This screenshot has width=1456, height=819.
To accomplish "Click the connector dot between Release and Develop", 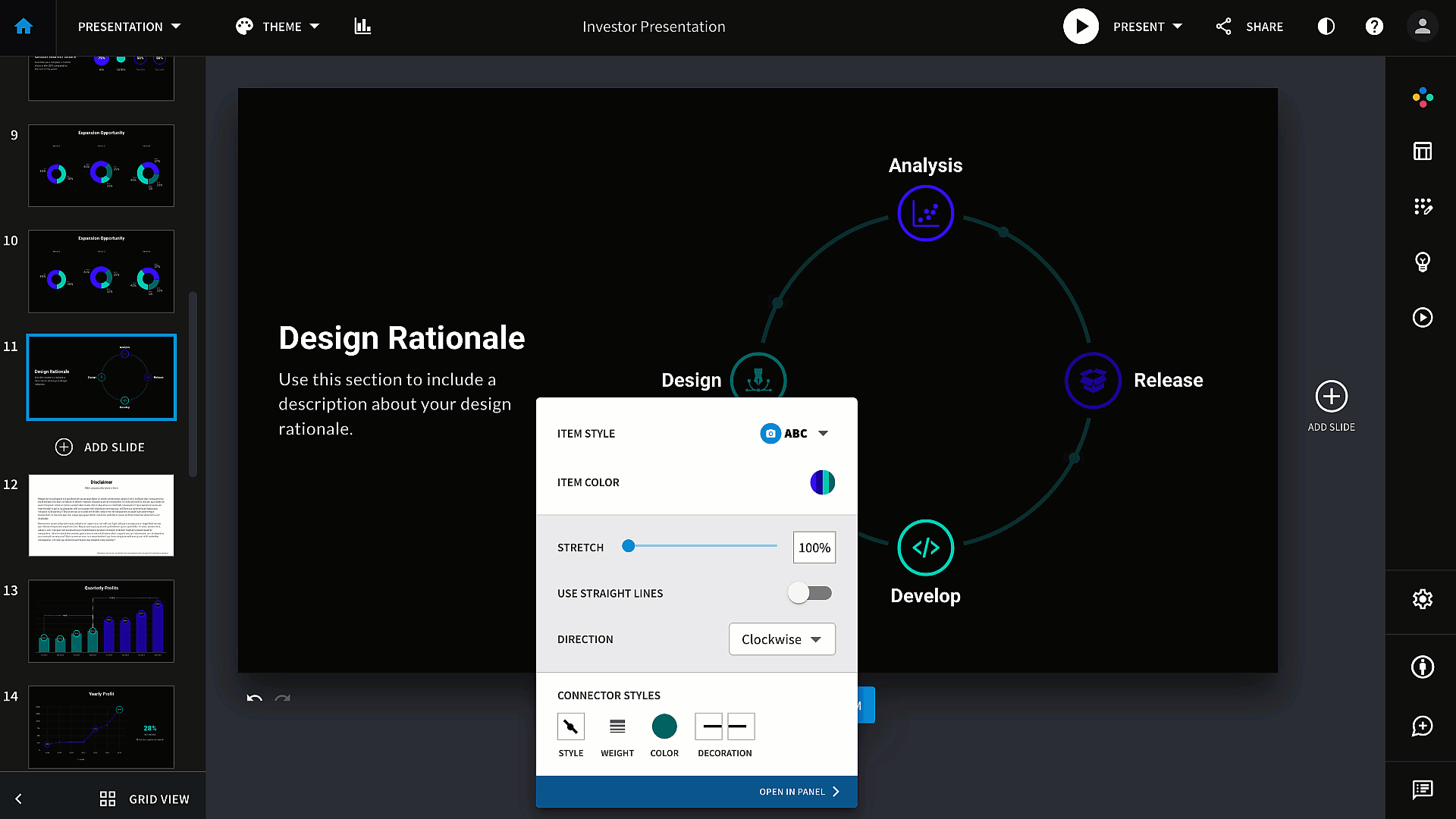I will pyautogui.click(x=1074, y=458).
